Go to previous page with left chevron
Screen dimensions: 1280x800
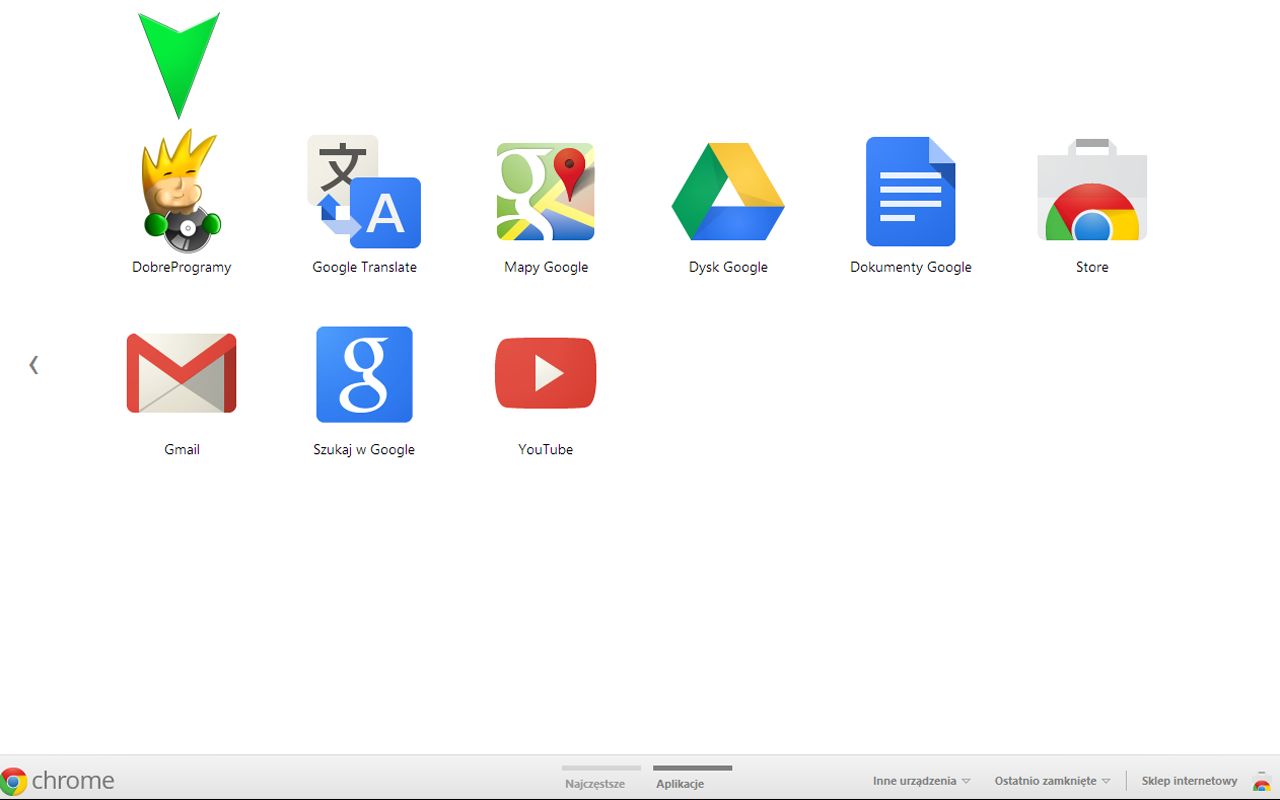[x=34, y=365]
